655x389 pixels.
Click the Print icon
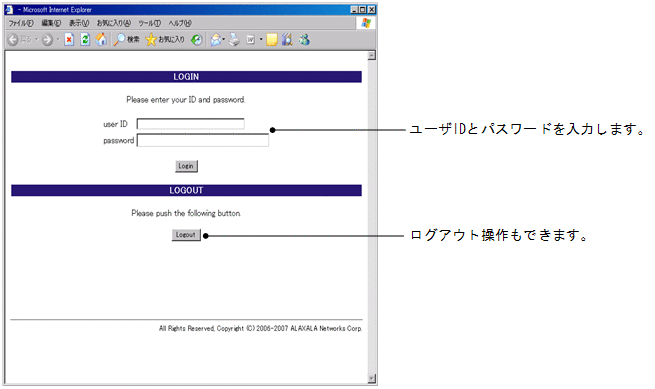click(x=234, y=40)
